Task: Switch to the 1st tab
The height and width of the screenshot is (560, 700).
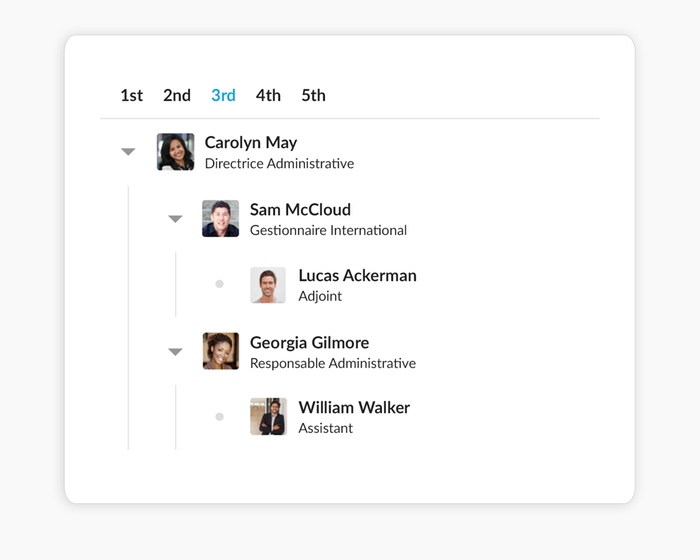Action: click(131, 96)
